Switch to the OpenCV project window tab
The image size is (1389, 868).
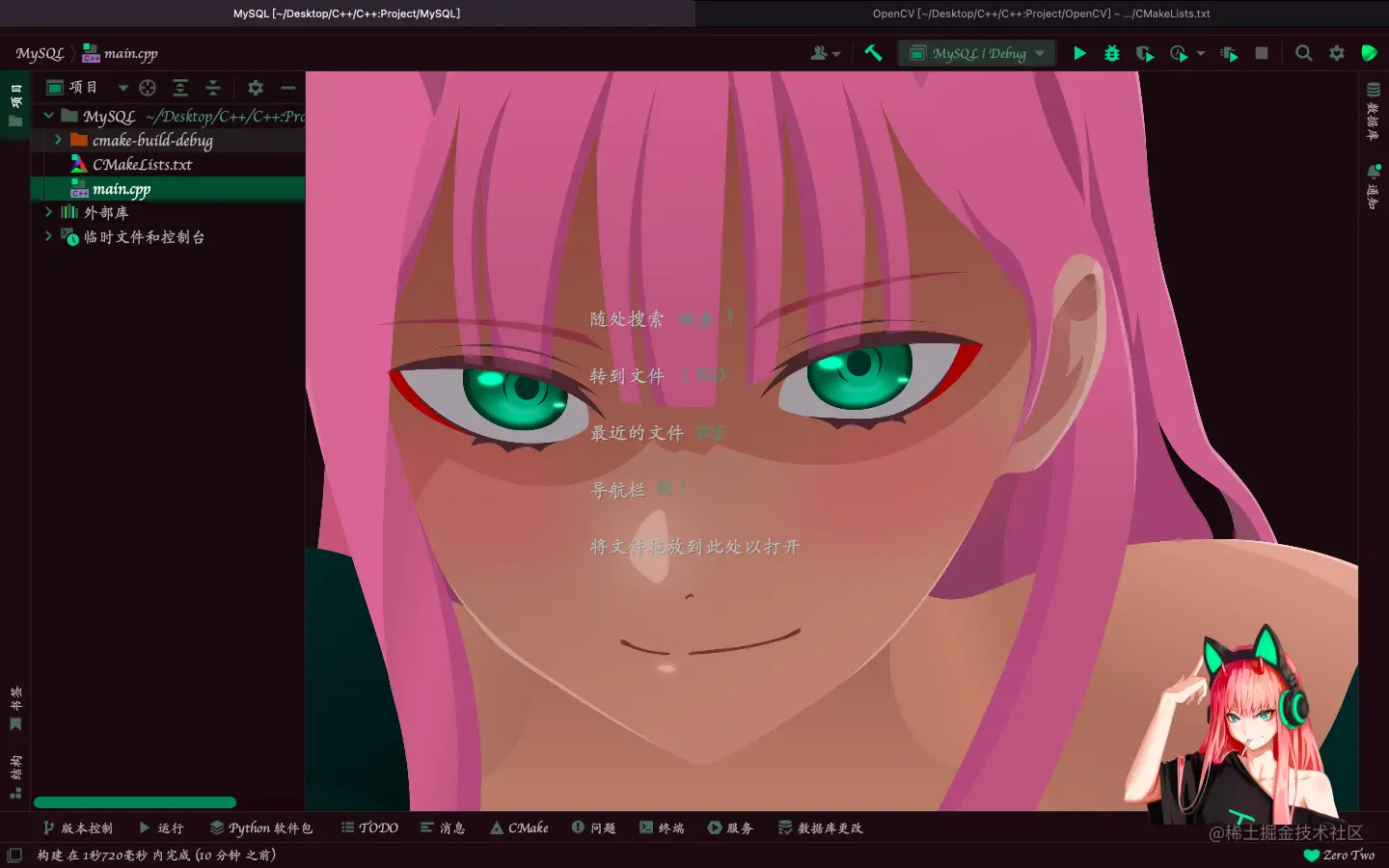[x=1042, y=14]
